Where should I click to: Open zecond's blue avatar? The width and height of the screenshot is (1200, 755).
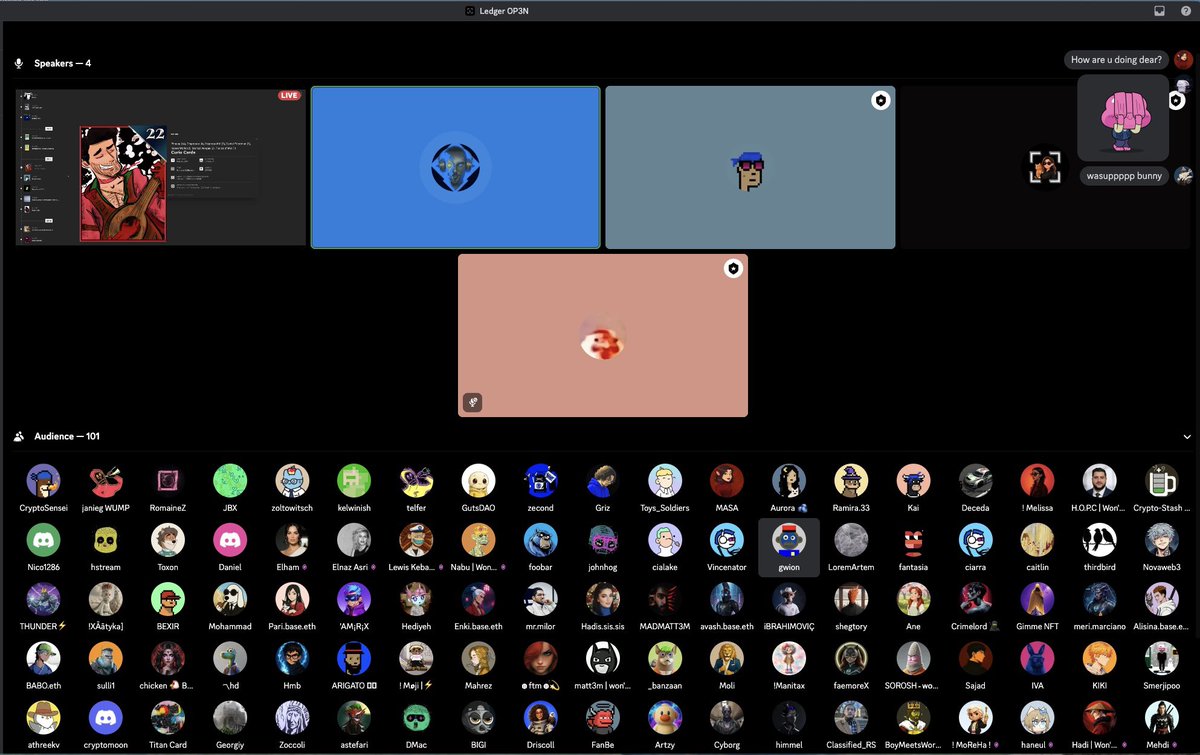click(540, 481)
